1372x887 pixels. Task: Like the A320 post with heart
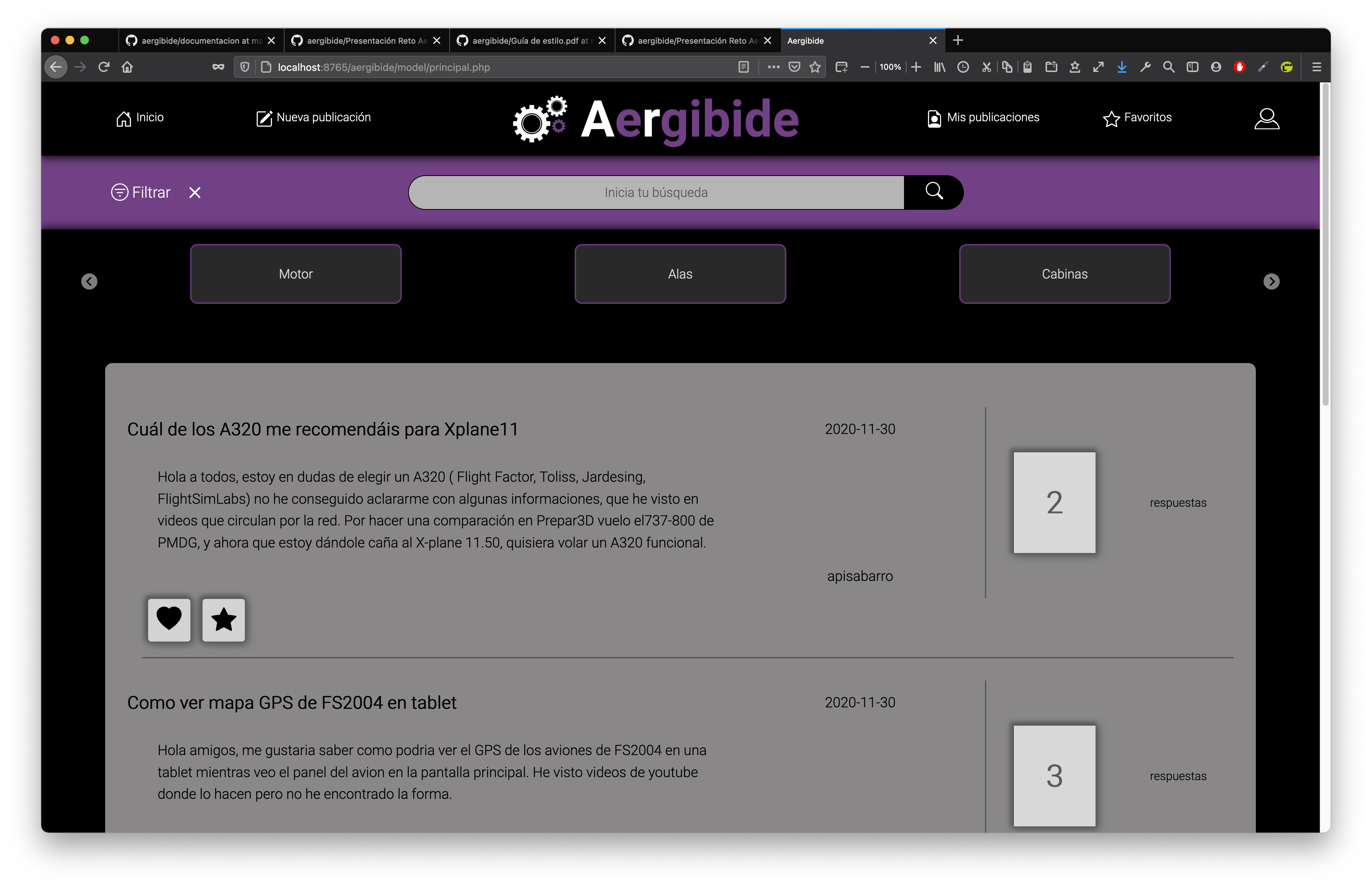[169, 620]
